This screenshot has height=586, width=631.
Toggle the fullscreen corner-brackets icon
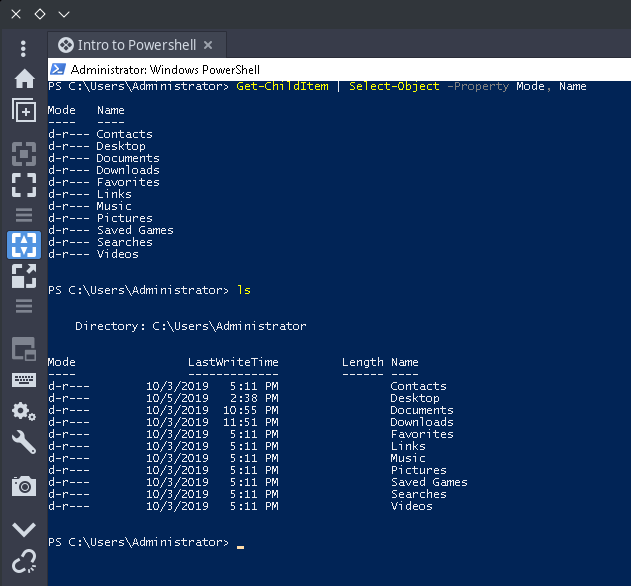(24, 185)
